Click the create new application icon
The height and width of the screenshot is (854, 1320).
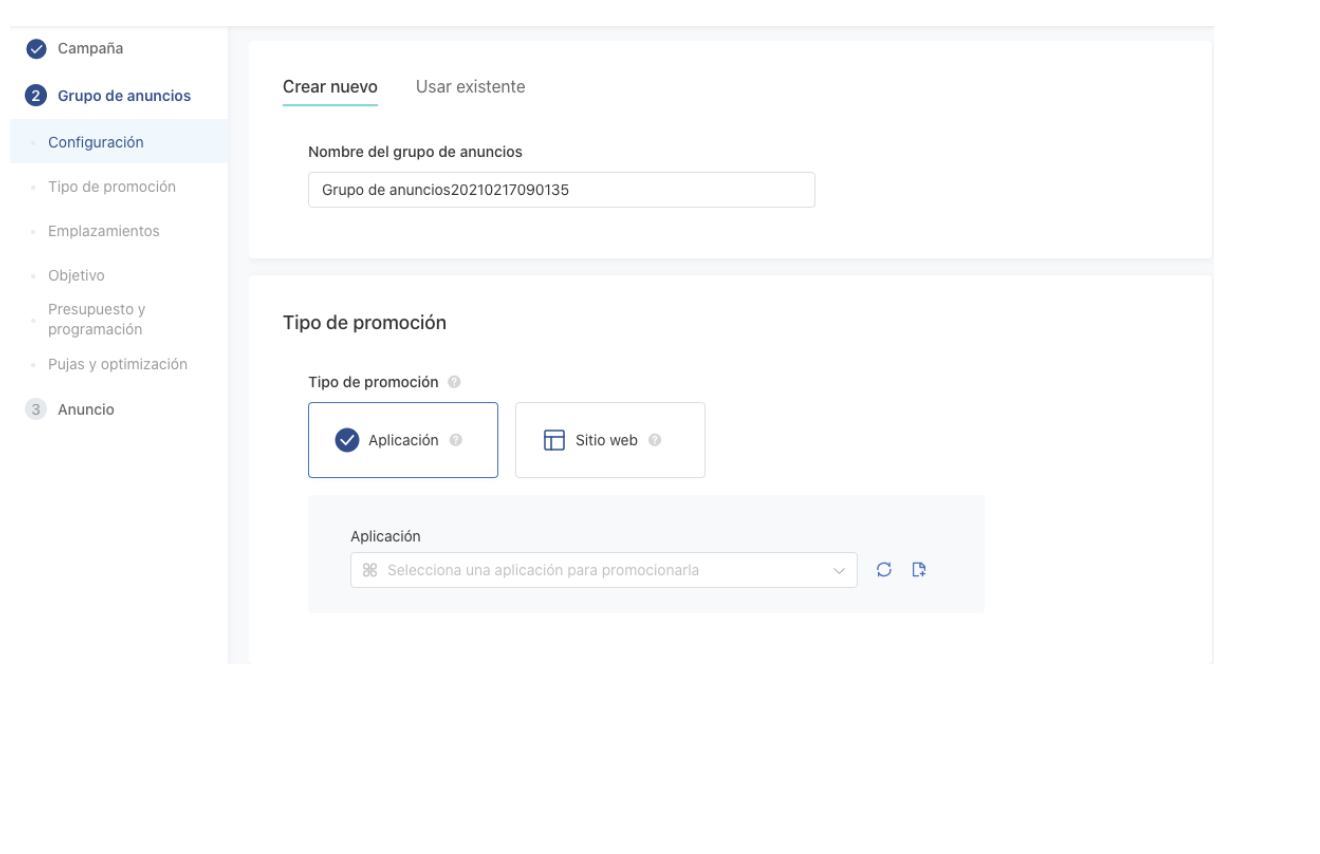919,569
